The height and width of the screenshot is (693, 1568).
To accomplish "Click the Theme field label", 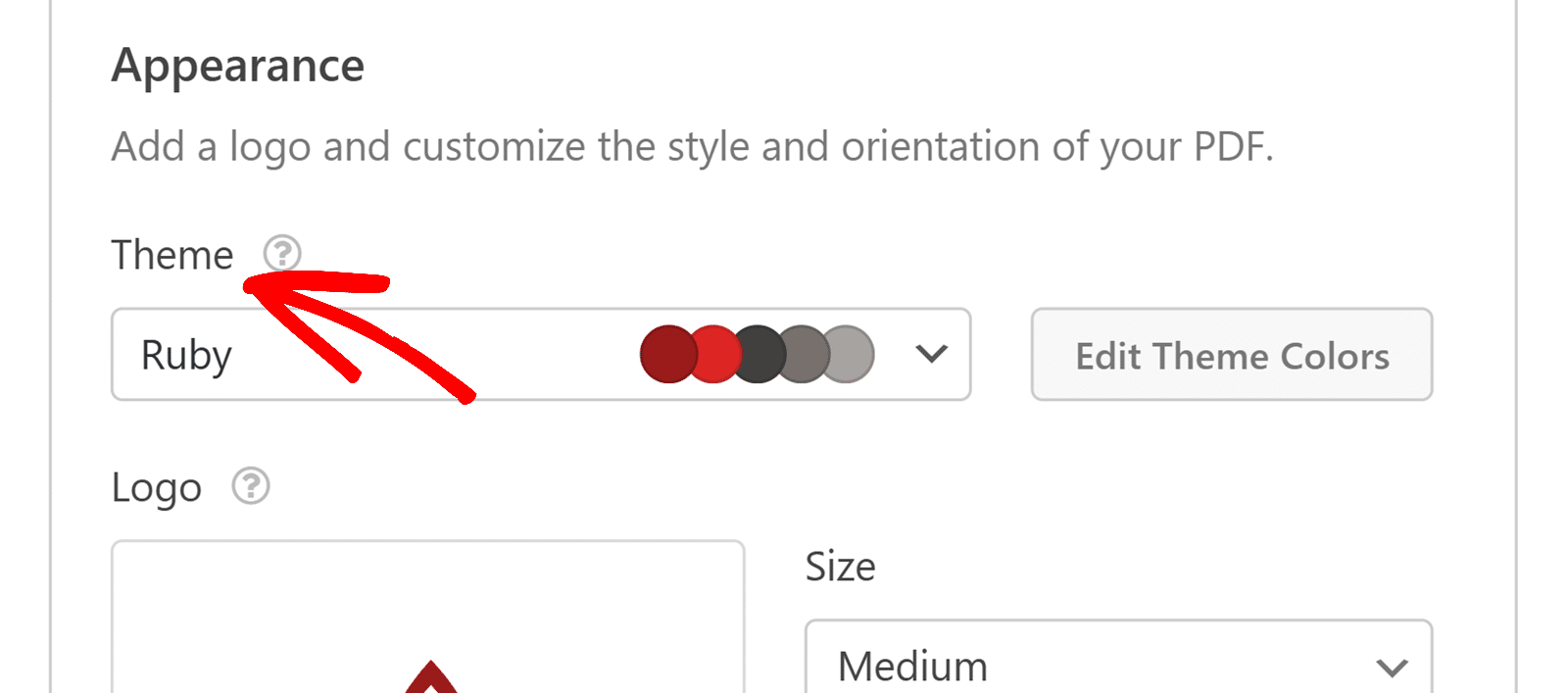I will click(x=172, y=254).
